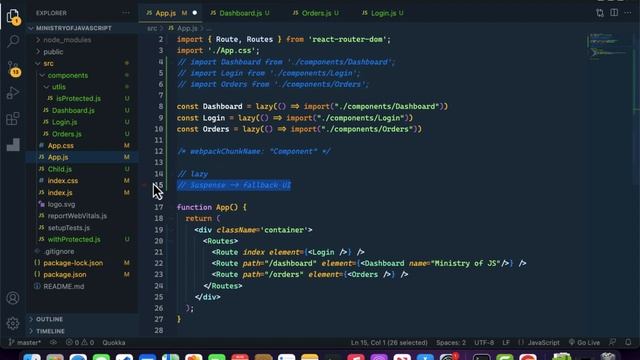Click function App() declaration line
The width and height of the screenshot is (640, 360).
pos(211,207)
